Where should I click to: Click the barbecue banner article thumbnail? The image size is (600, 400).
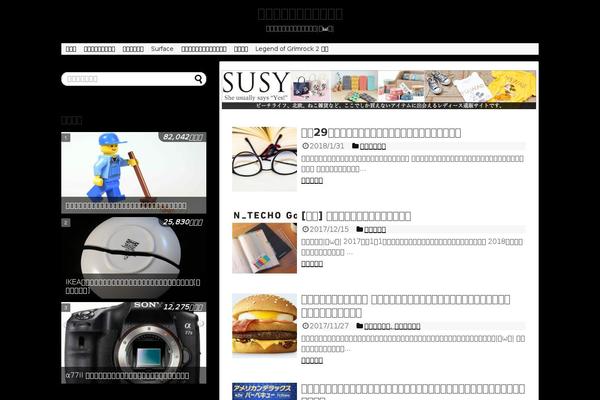pos(264,391)
